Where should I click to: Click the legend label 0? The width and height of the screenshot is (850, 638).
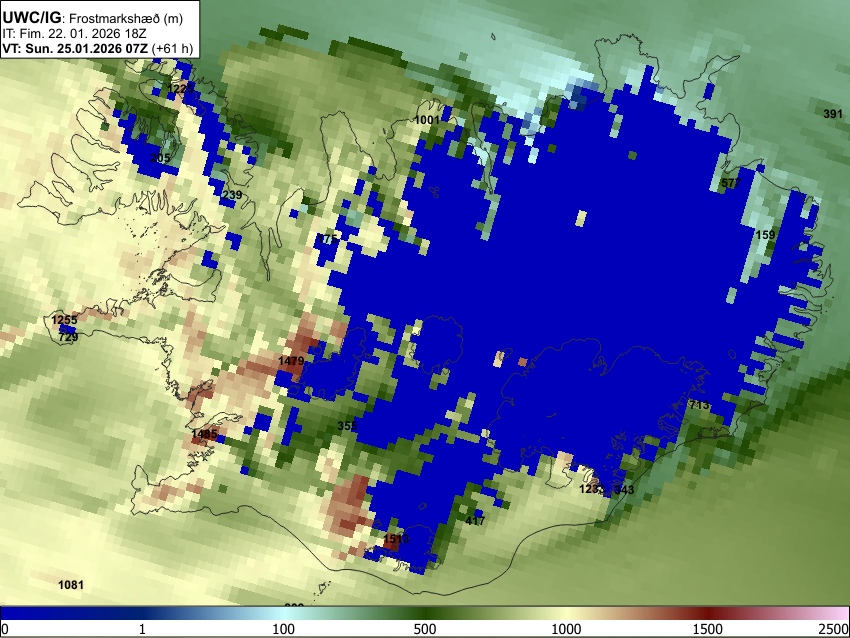tap(5, 629)
